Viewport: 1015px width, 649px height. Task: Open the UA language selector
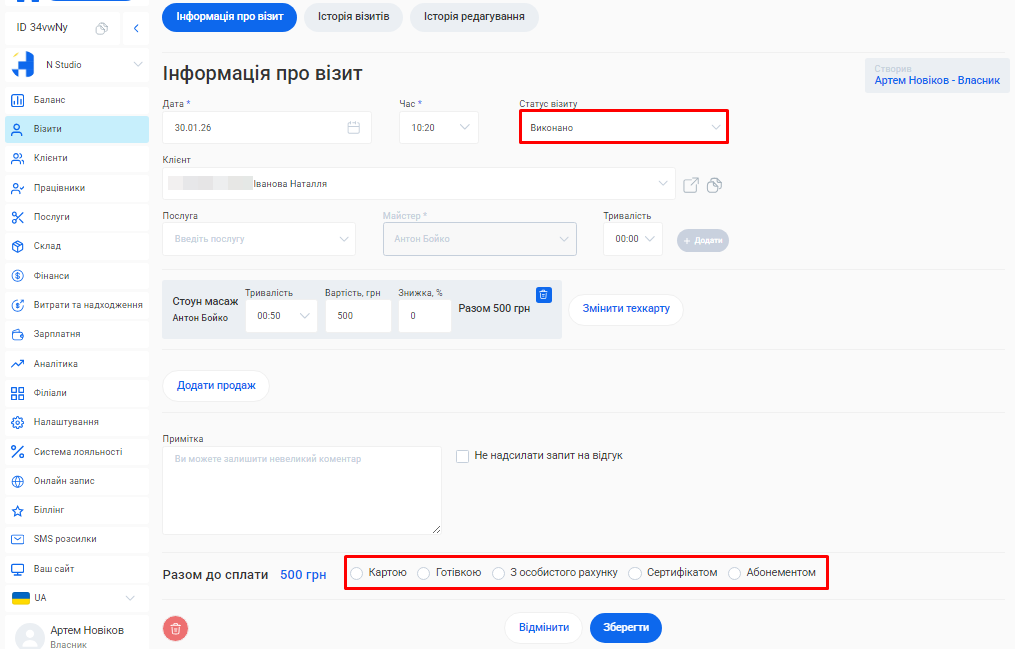74,598
